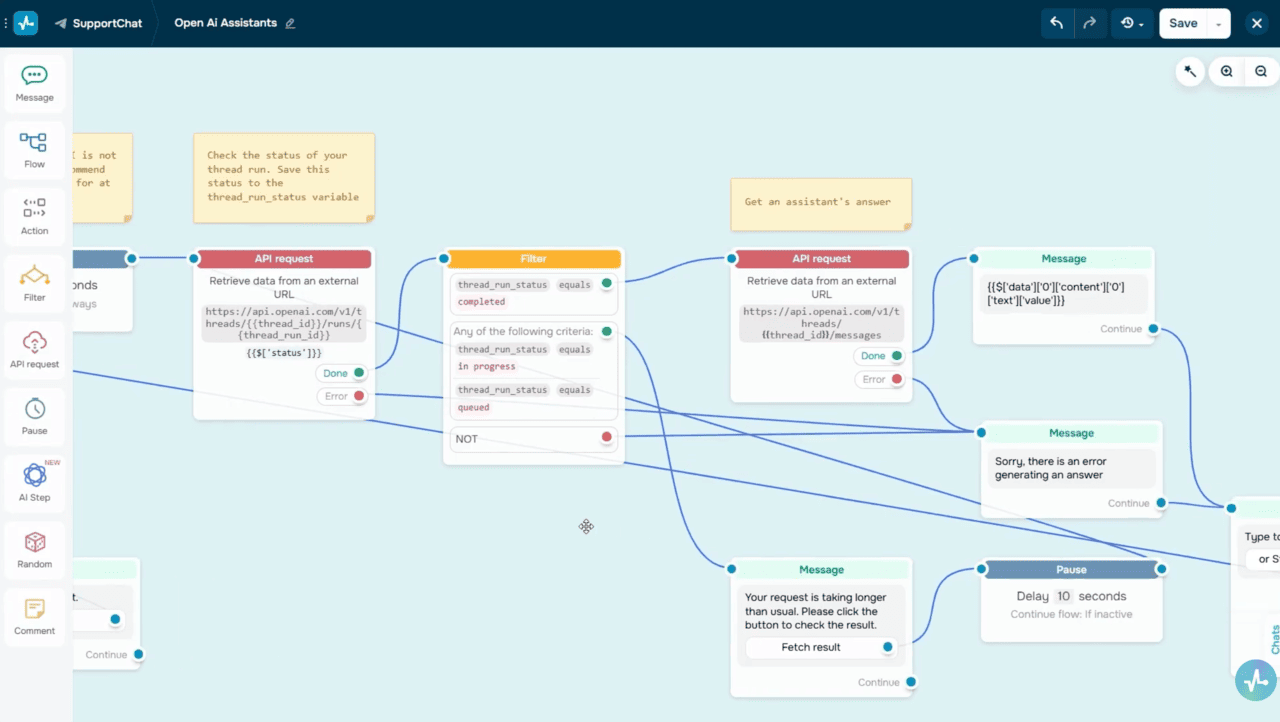Zoom in on the flow canvas
Viewport: 1280px width, 722px height.
(x=1226, y=71)
